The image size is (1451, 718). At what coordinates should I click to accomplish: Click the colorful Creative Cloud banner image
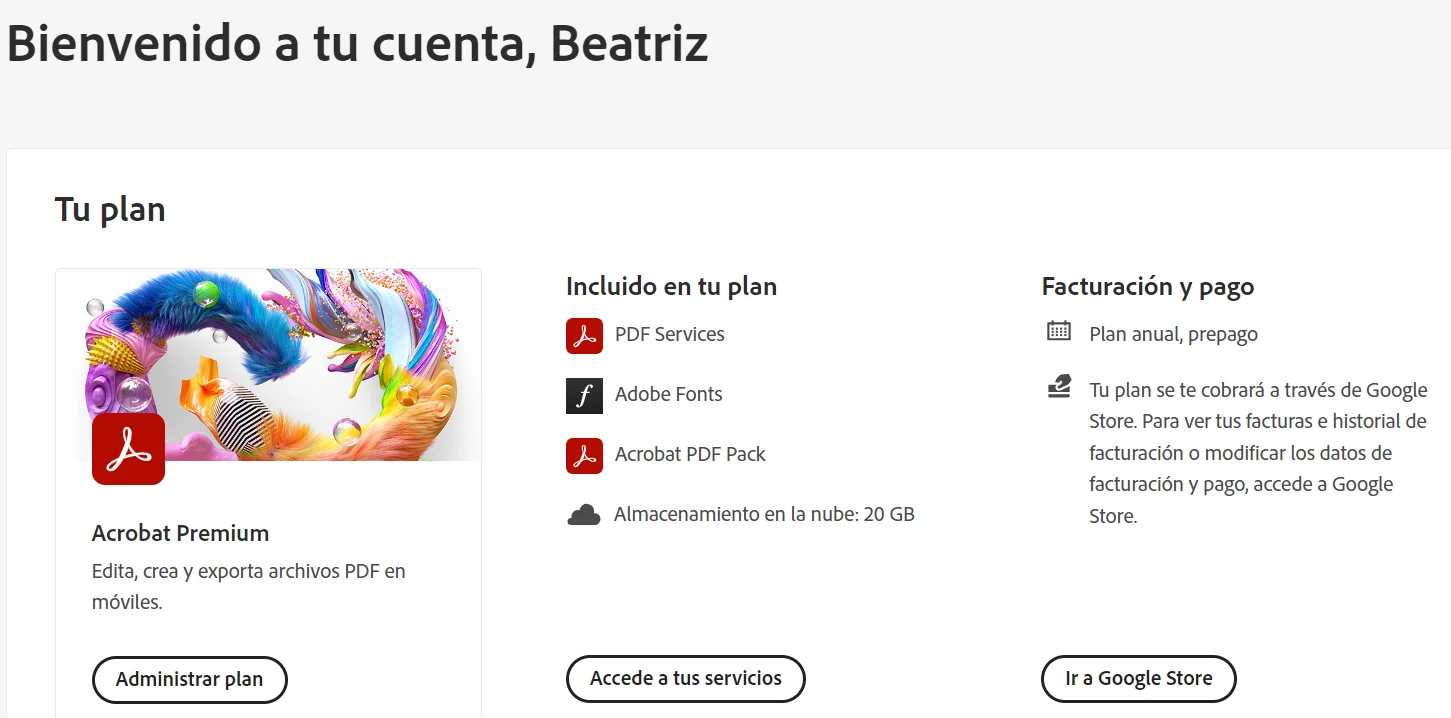[269, 365]
